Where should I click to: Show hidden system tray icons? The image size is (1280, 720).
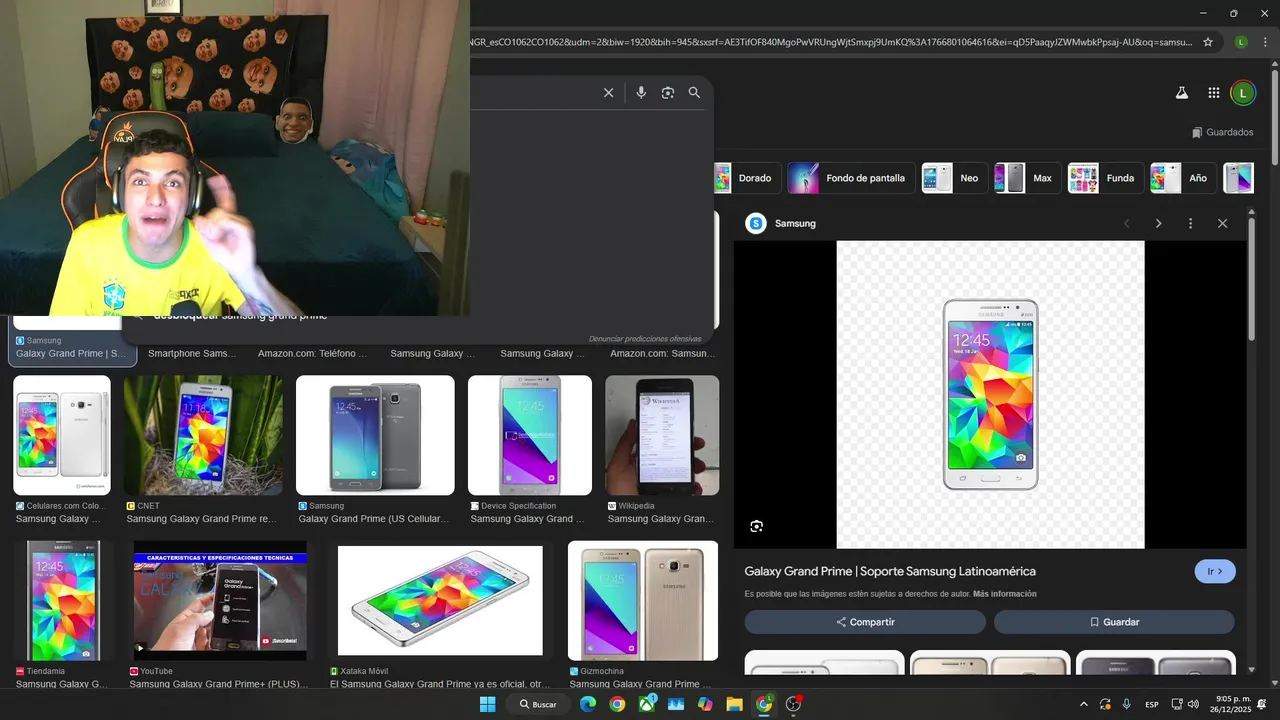tap(1083, 705)
